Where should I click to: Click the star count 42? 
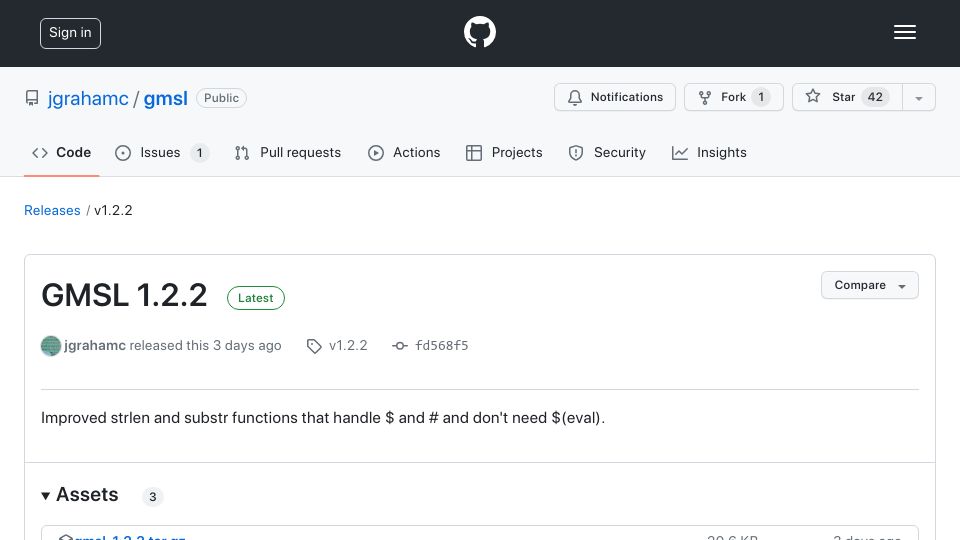pos(875,97)
